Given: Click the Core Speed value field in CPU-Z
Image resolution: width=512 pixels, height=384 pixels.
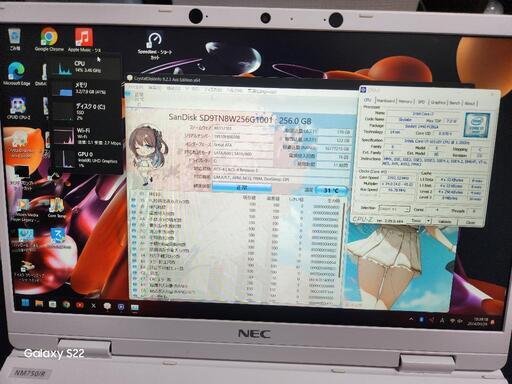Looking at the screenshot, I should (398, 178).
